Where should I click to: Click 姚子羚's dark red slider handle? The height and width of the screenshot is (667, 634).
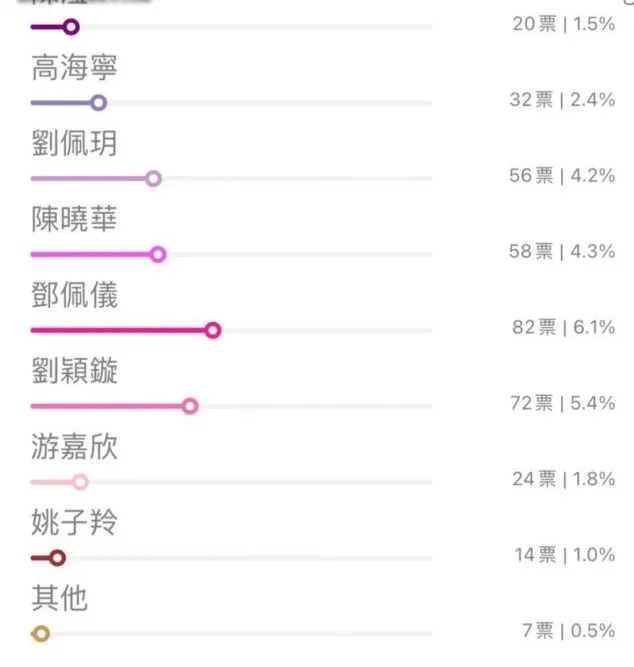tap(57, 558)
